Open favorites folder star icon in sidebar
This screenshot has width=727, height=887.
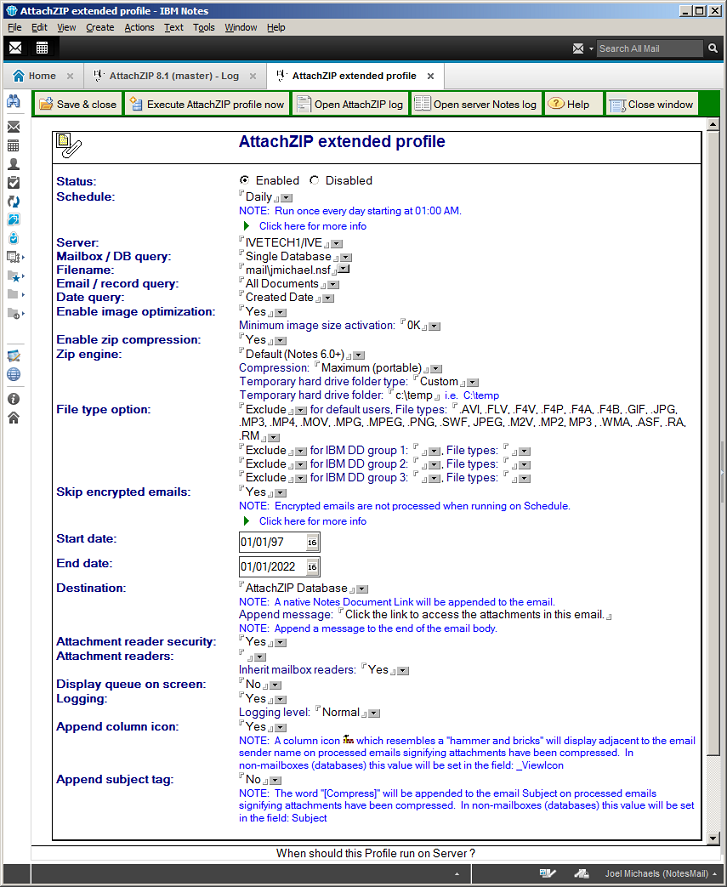pyautogui.click(x=14, y=276)
